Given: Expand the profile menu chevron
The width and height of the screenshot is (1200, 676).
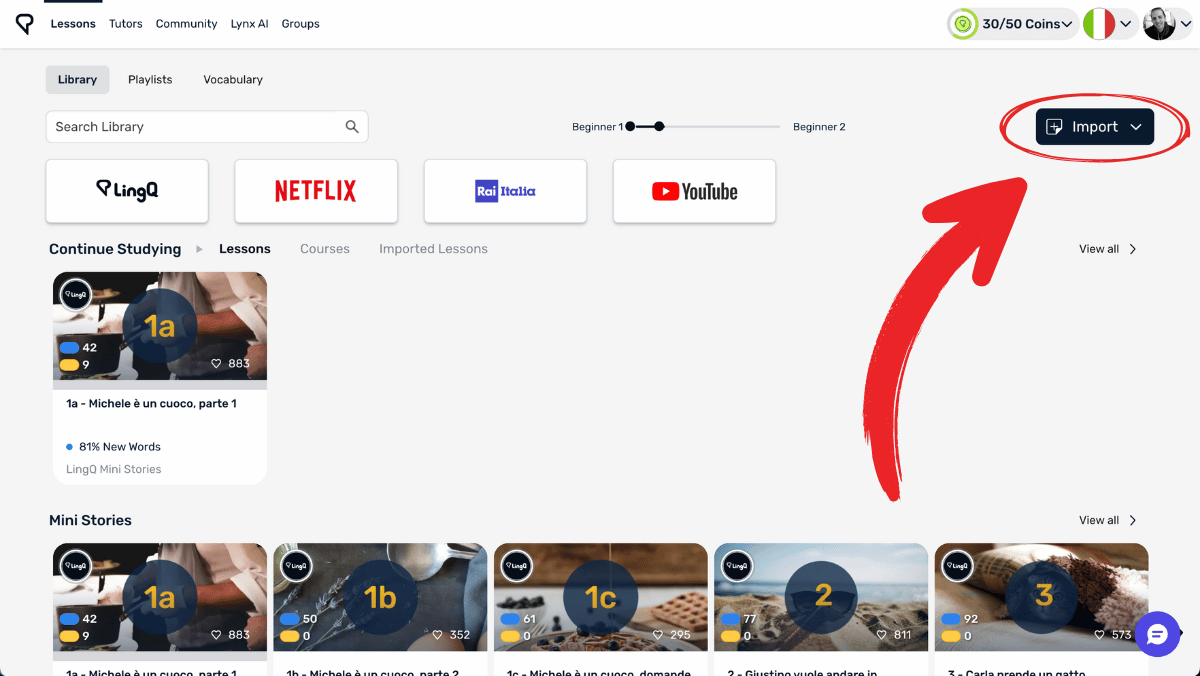Looking at the screenshot, I should pos(1185,24).
